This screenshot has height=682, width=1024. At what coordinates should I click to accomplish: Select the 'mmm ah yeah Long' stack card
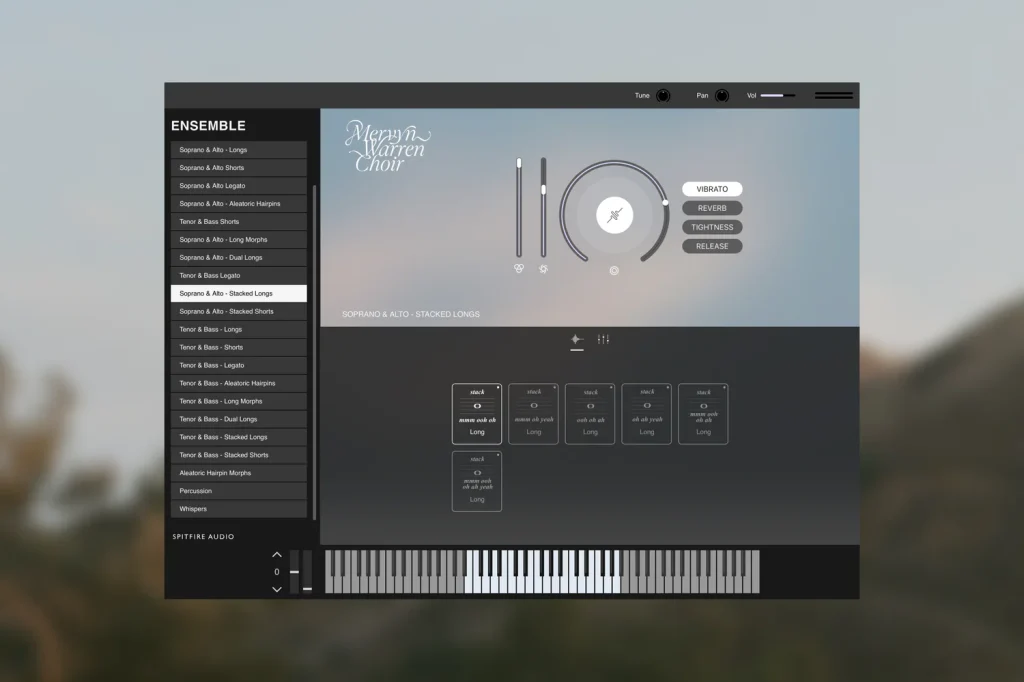coord(533,413)
